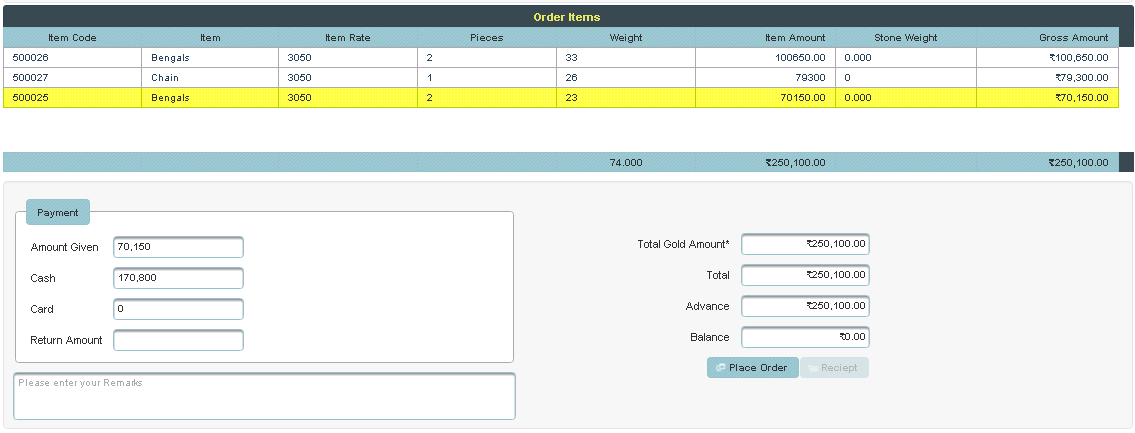Select the row with item code 500026
This screenshot has height=433, width=1135.
[72, 58]
